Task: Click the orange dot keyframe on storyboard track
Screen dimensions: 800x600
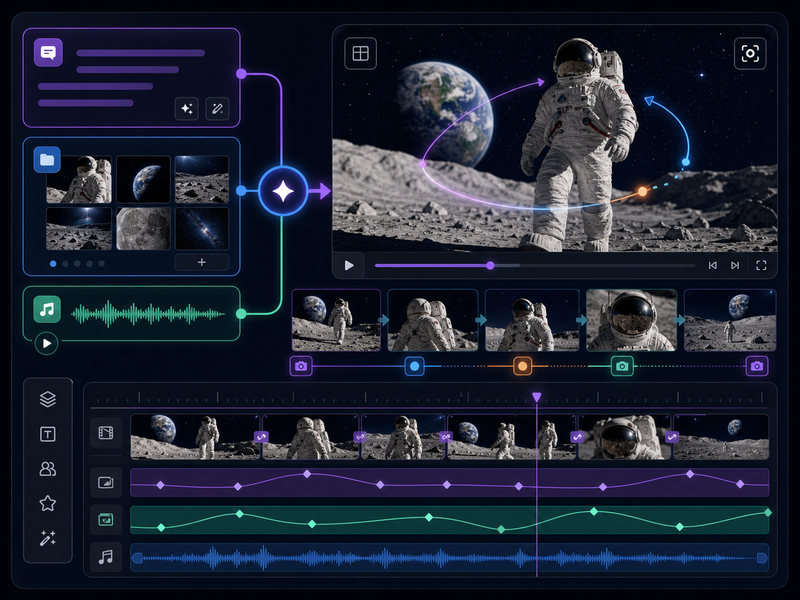Action: tap(522, 366)
